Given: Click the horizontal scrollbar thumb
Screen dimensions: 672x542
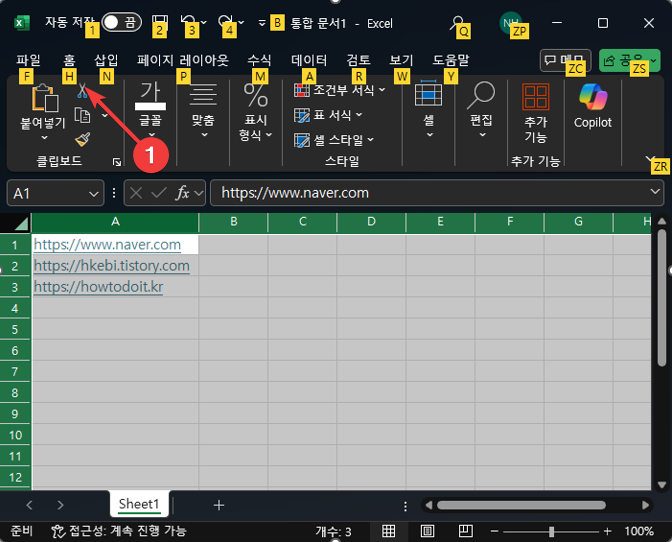Looking at the screenshot, I should [521, 506].
